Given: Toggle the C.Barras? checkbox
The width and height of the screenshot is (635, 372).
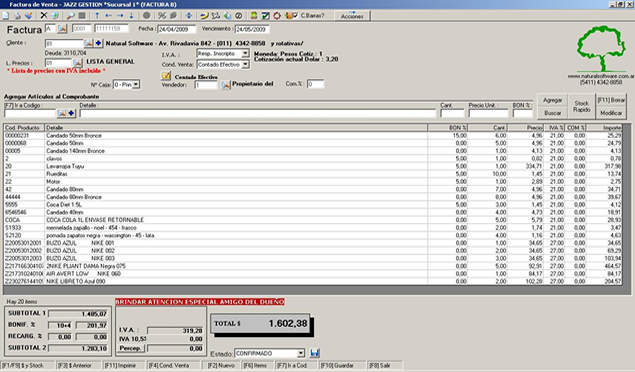Looking at the screenshot, I should point(295,15).
